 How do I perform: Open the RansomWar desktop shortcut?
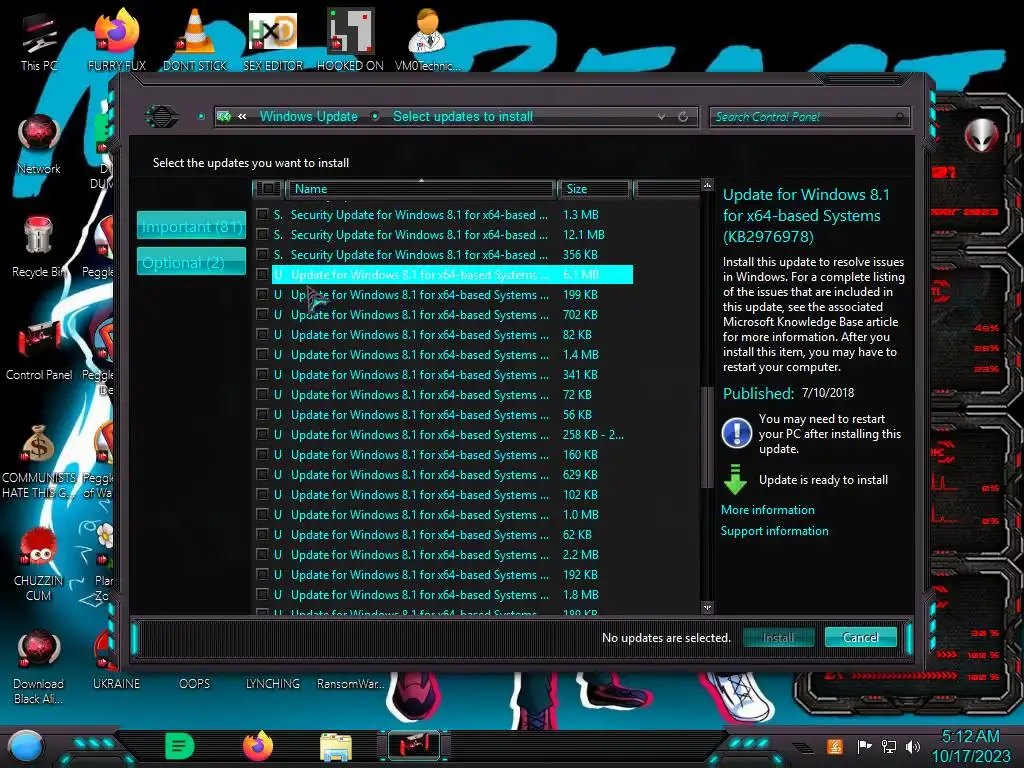tap(350, 683)
